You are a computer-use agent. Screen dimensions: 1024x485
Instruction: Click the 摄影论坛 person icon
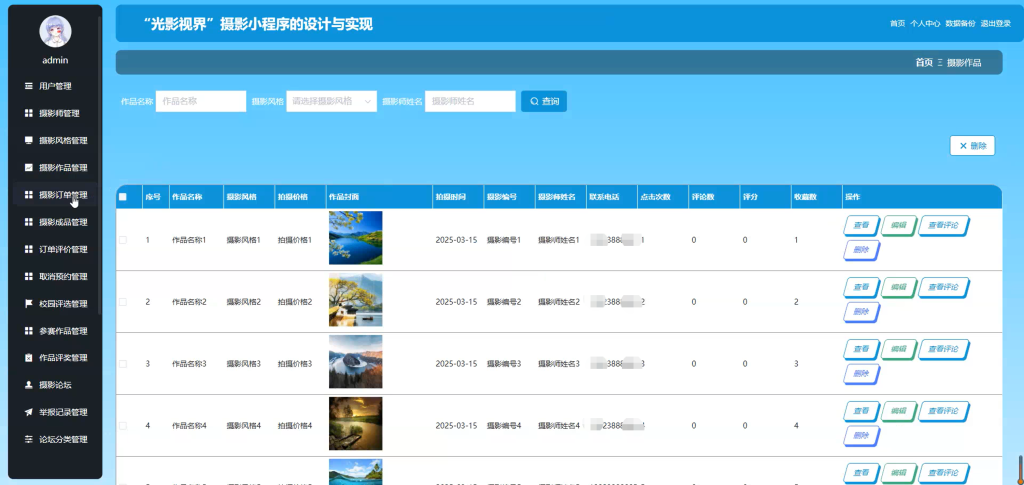pos(28,385)
